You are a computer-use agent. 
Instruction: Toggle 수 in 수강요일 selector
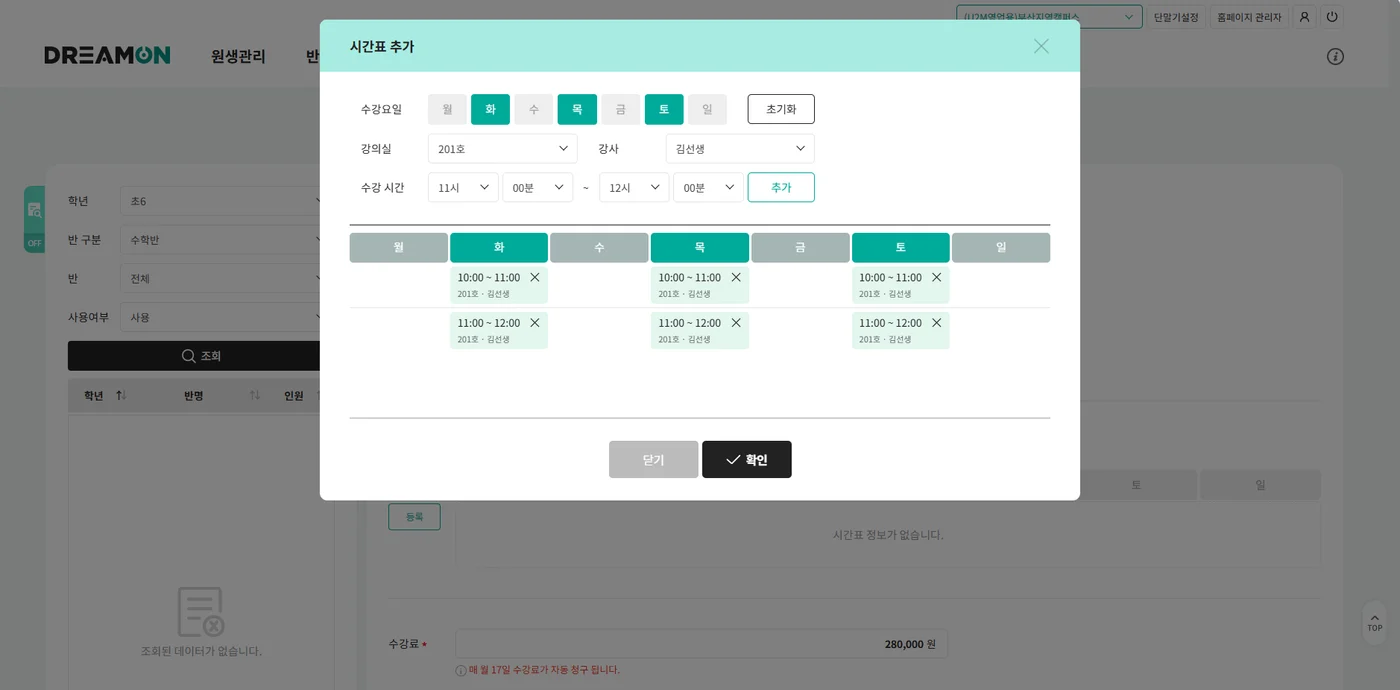coord(534,109)
